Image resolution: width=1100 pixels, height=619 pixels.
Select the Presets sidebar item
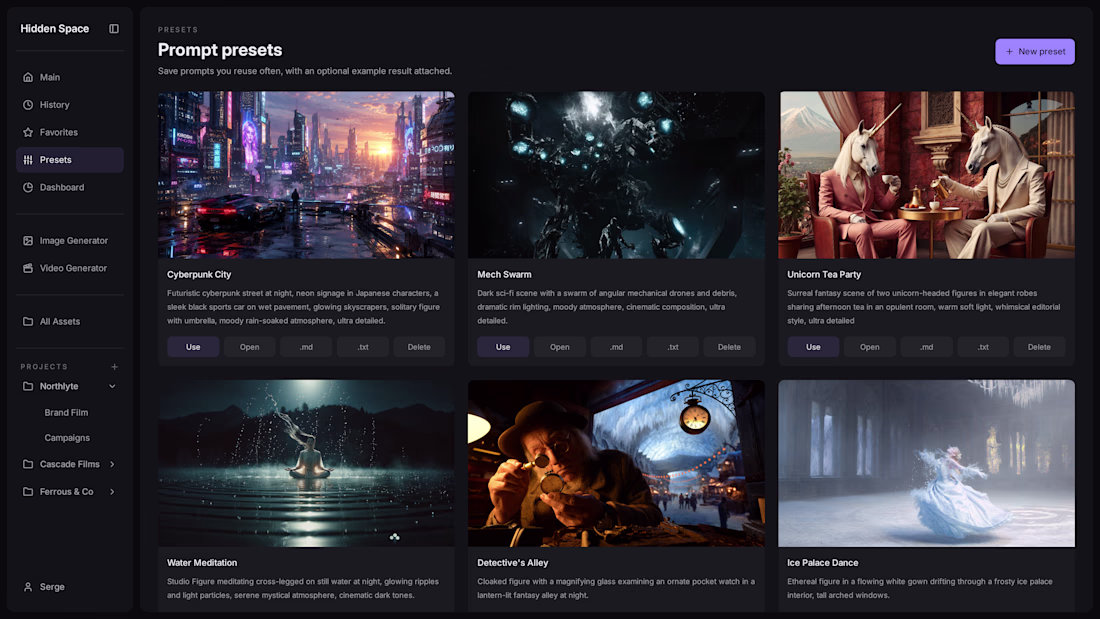coord(69,160)
